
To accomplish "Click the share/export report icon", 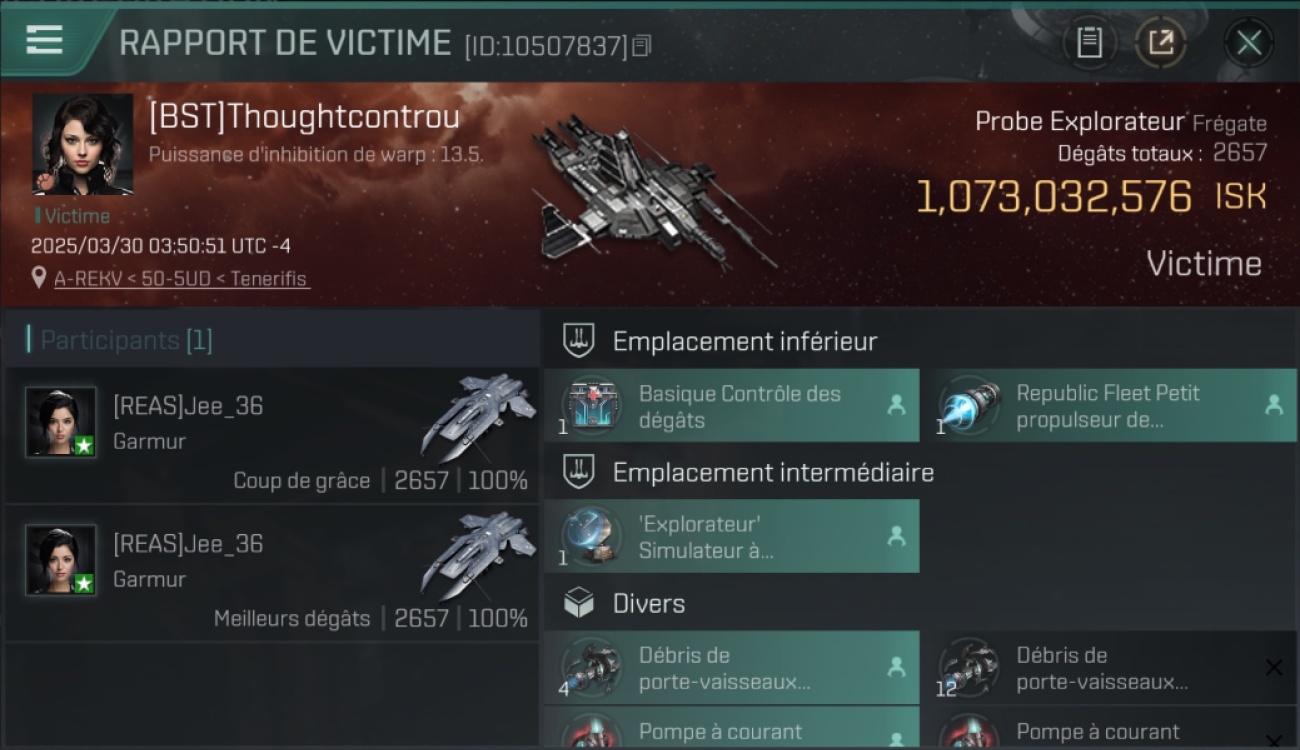I will point(1161,42).
